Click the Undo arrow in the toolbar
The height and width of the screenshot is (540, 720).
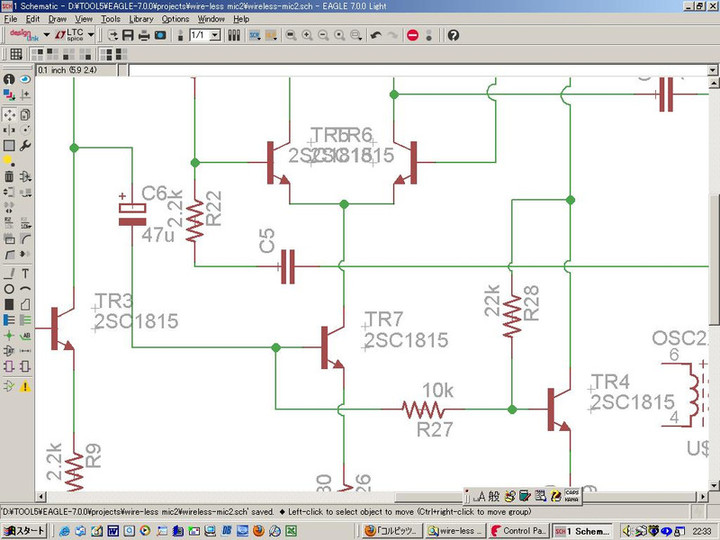376,35
